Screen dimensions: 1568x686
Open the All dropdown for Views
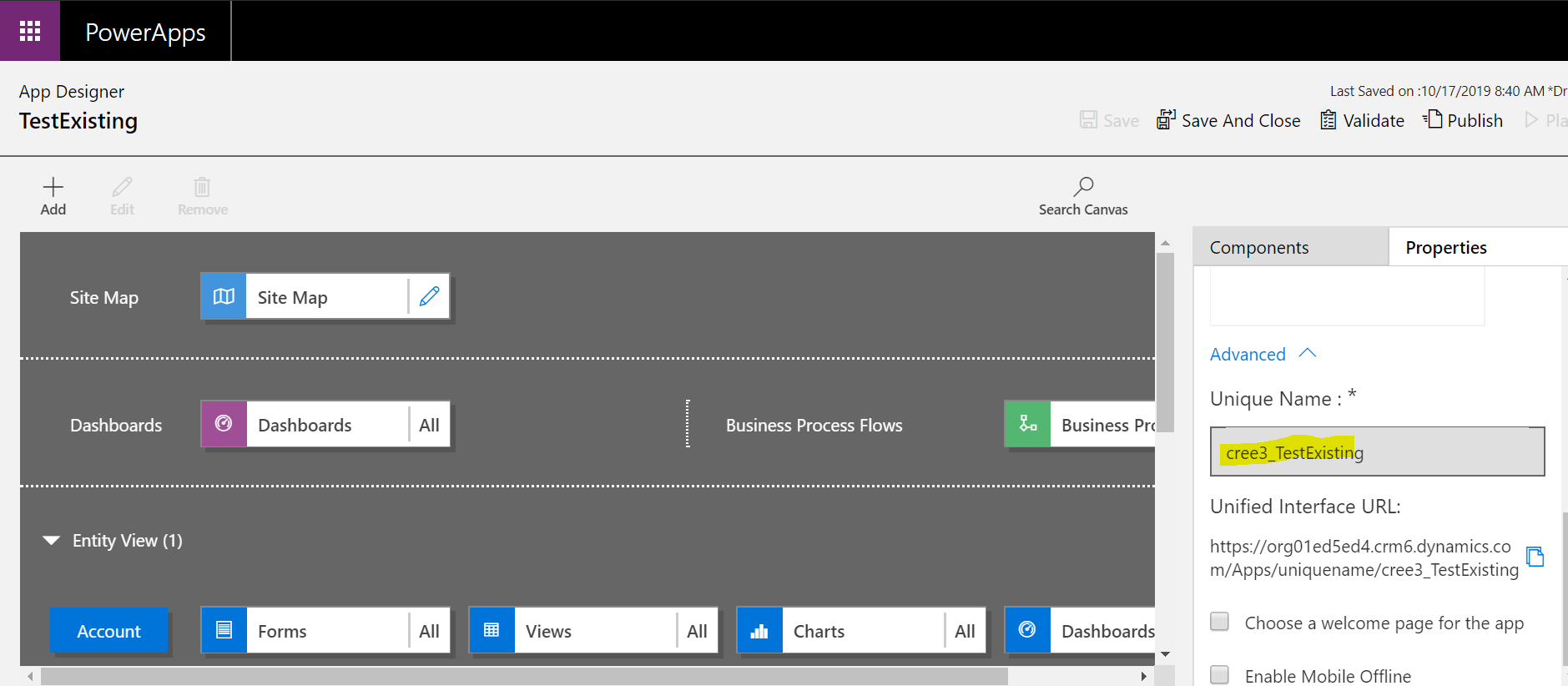pyautogui.click(x=697, y=631)
